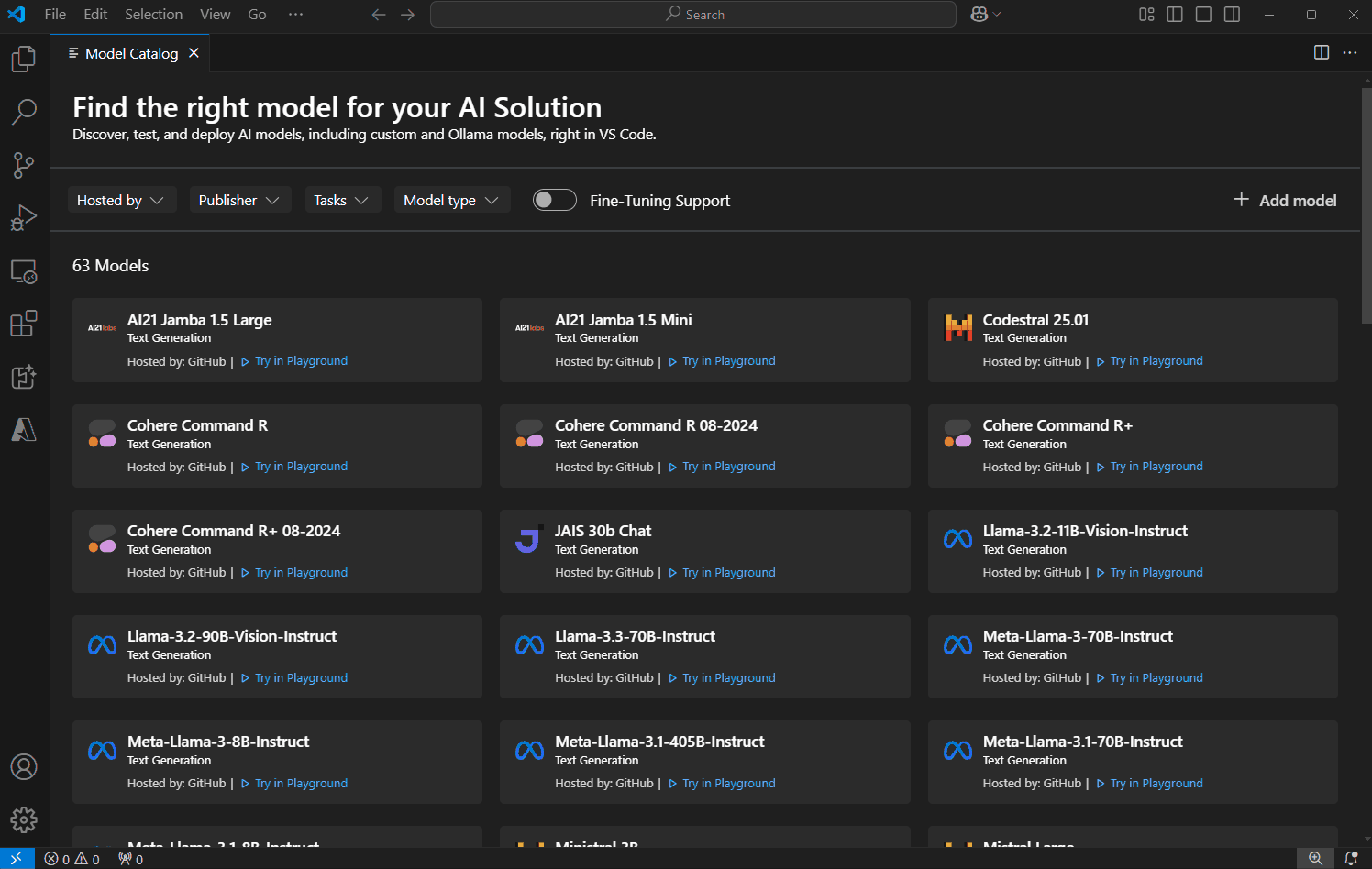Click the ports forwarded status indicator
1372x869 pixels.
131,859
